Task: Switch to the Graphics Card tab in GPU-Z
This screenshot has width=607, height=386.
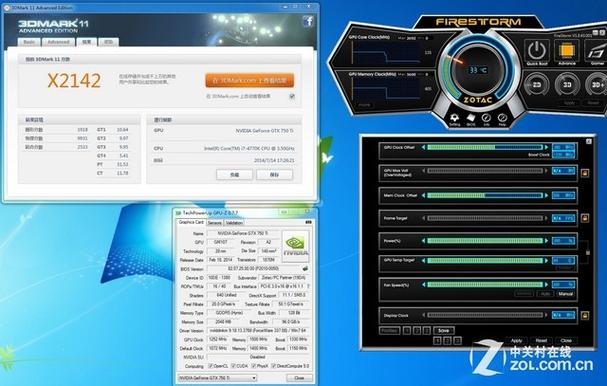Action: pyautogui.click(x=191, y=223)
